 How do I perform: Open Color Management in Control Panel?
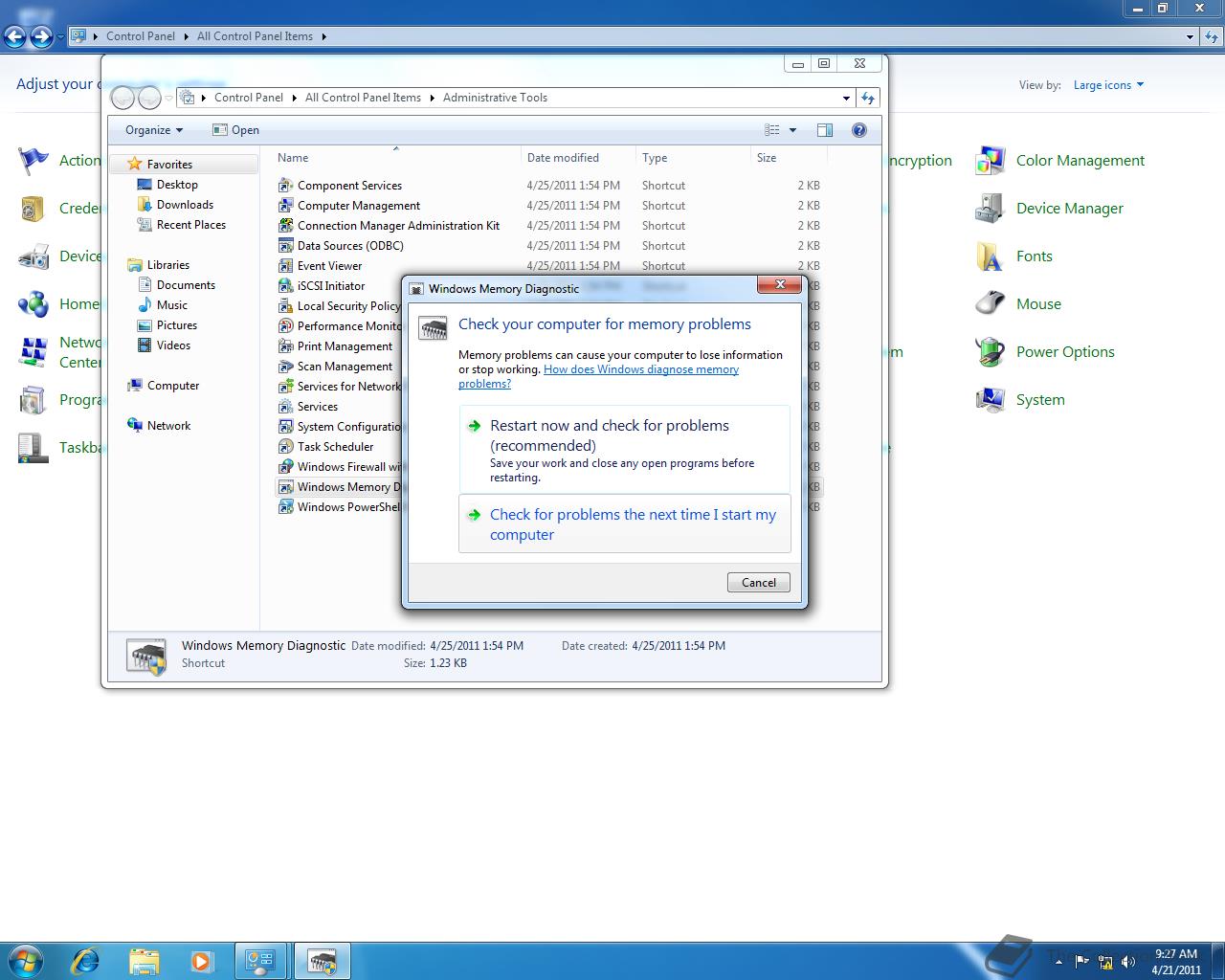[x=1060, y=161]
